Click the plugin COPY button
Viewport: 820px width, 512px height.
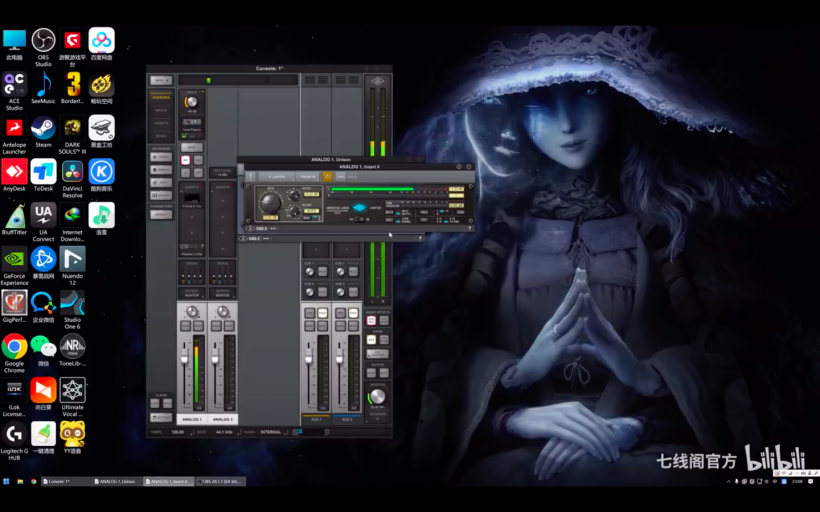click(x=340, y=177)
